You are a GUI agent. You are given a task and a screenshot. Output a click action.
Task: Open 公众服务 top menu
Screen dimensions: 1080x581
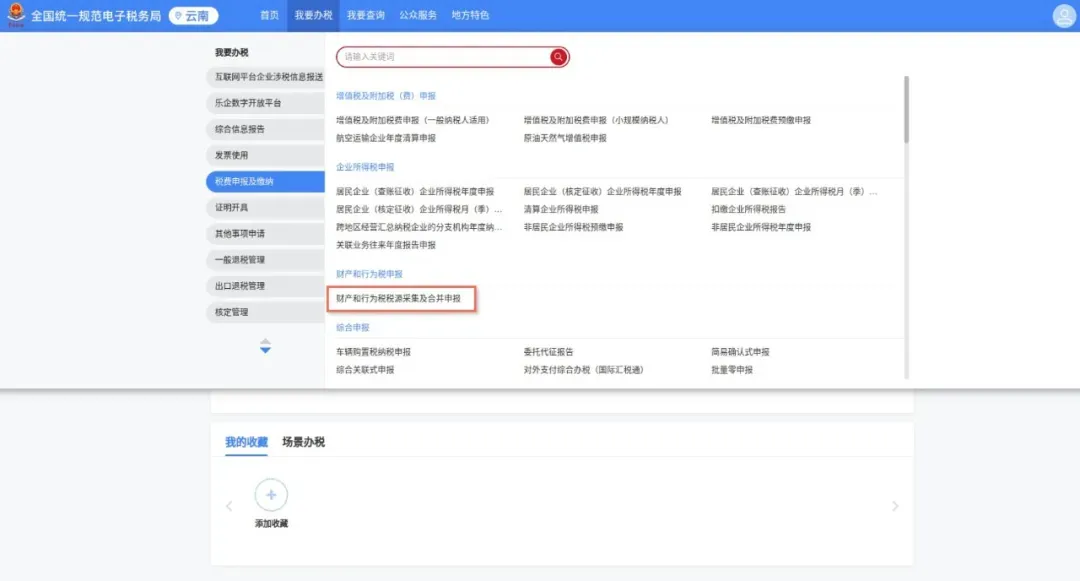point(418,15)
